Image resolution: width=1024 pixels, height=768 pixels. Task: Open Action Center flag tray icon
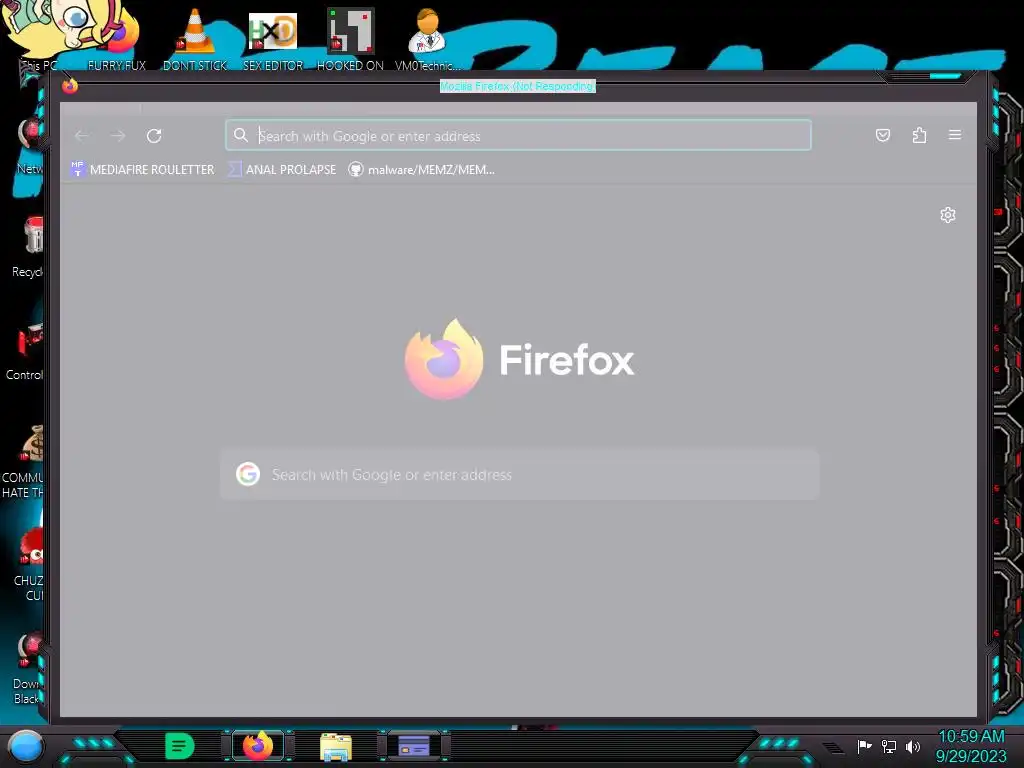pyautogui.click(x=864, y=746)
